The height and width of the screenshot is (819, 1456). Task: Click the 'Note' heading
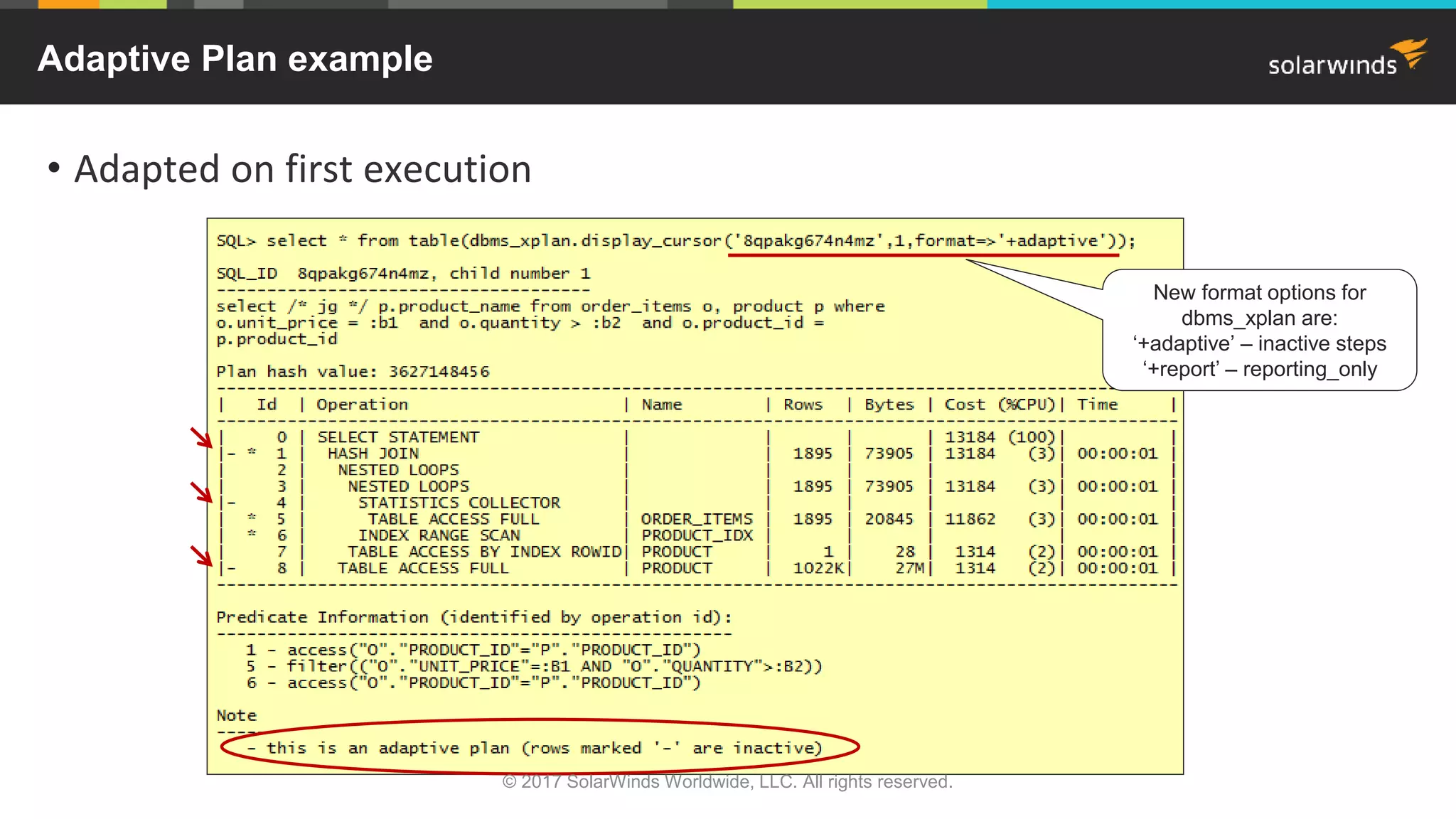[237, 715]
